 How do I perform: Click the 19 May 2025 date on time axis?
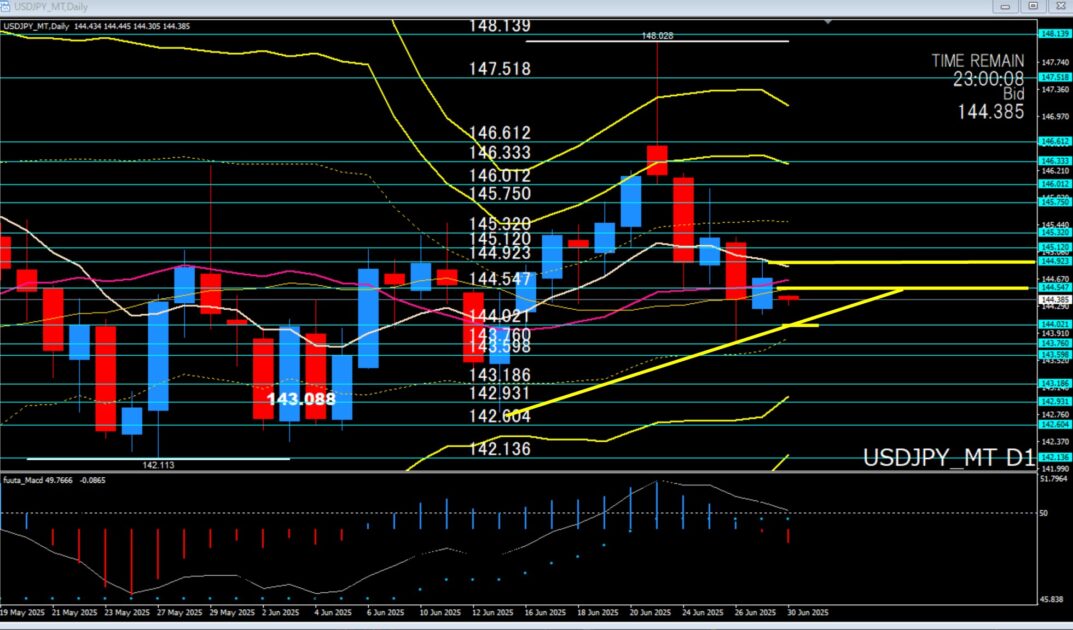tap(21, 612)
